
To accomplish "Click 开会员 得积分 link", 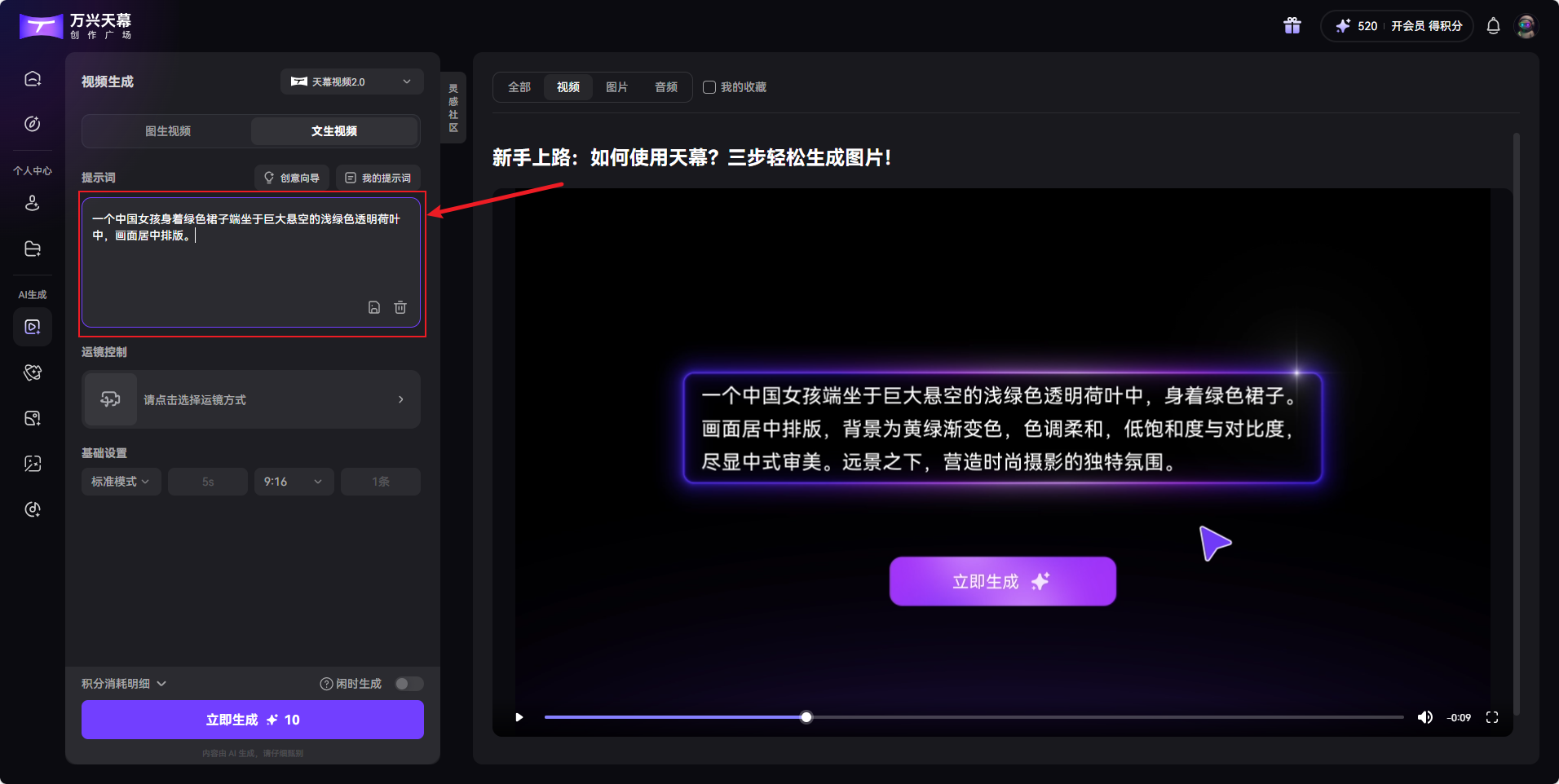I will (x=1427, y=26).
